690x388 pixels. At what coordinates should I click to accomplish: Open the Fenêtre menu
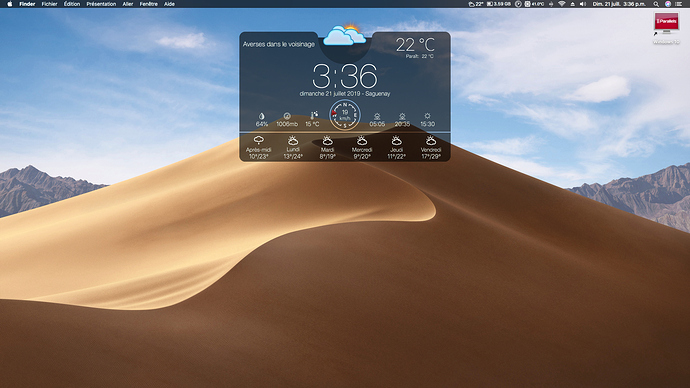[149, 4]
